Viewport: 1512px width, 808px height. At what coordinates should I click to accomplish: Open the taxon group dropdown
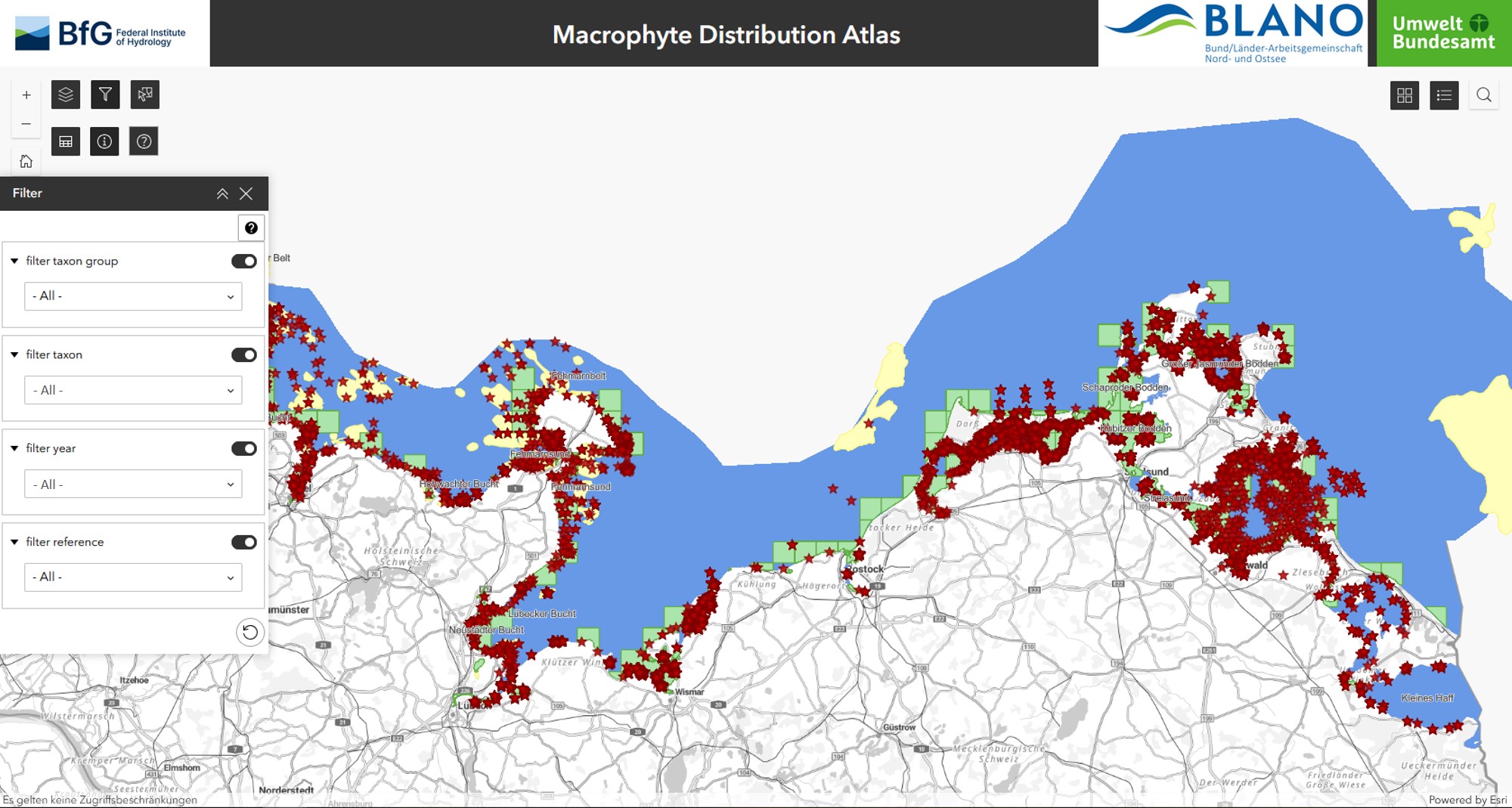click(x=133, y=296)
